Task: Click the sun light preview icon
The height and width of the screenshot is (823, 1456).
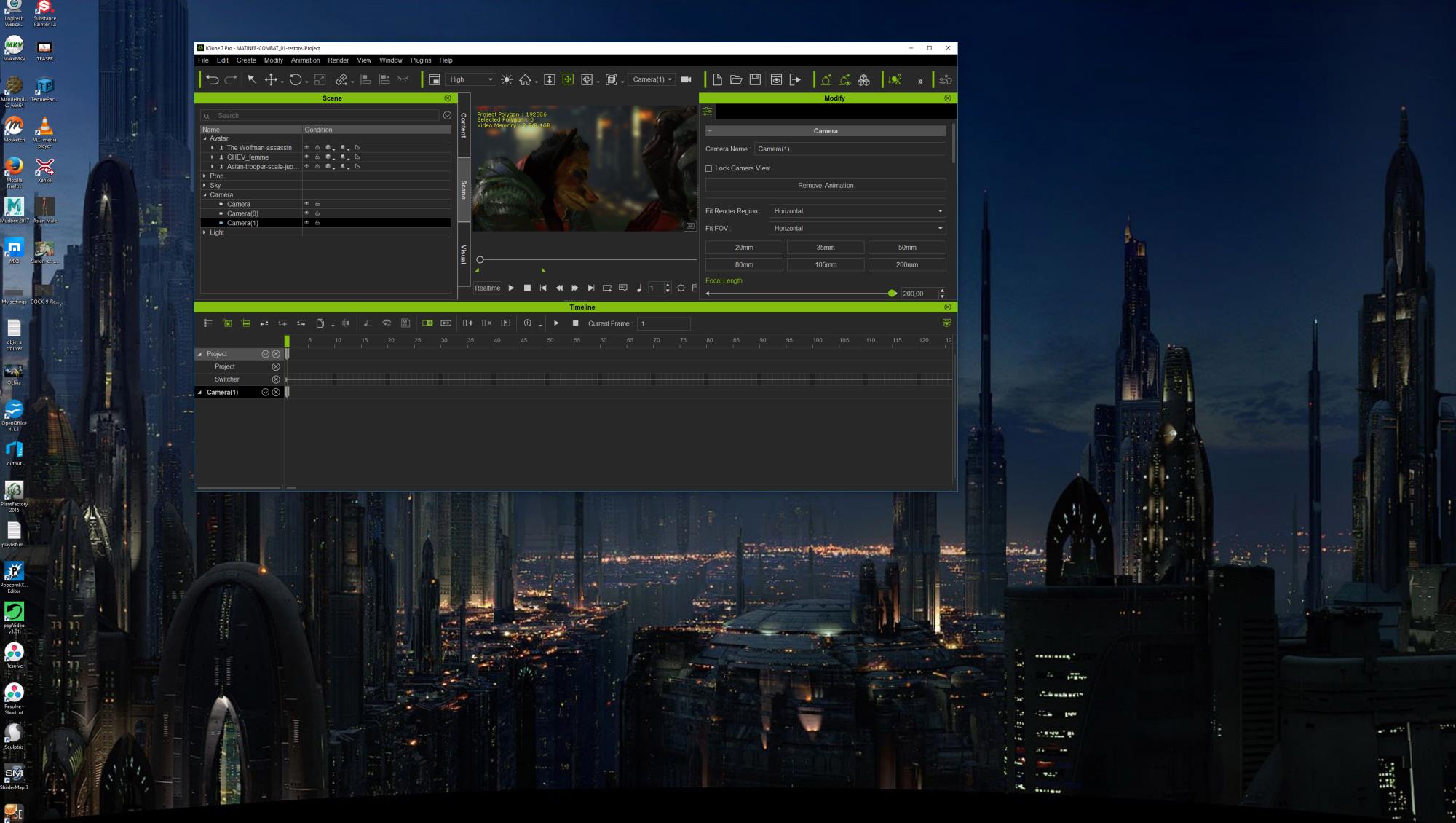Action: pyautogui.click(x=507, y=80)
